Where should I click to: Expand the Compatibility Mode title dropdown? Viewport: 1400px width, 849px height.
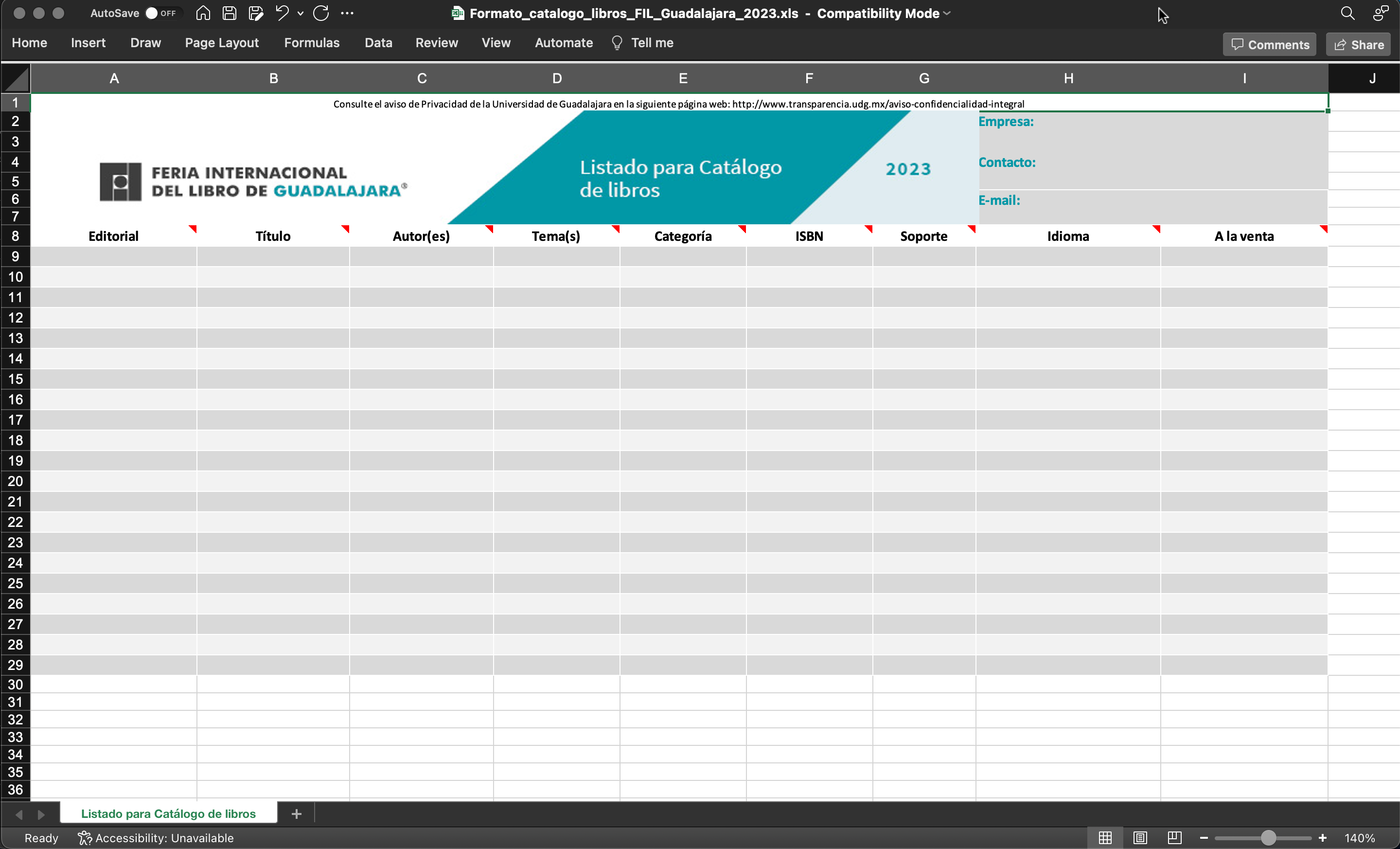(x=947, y=14)
